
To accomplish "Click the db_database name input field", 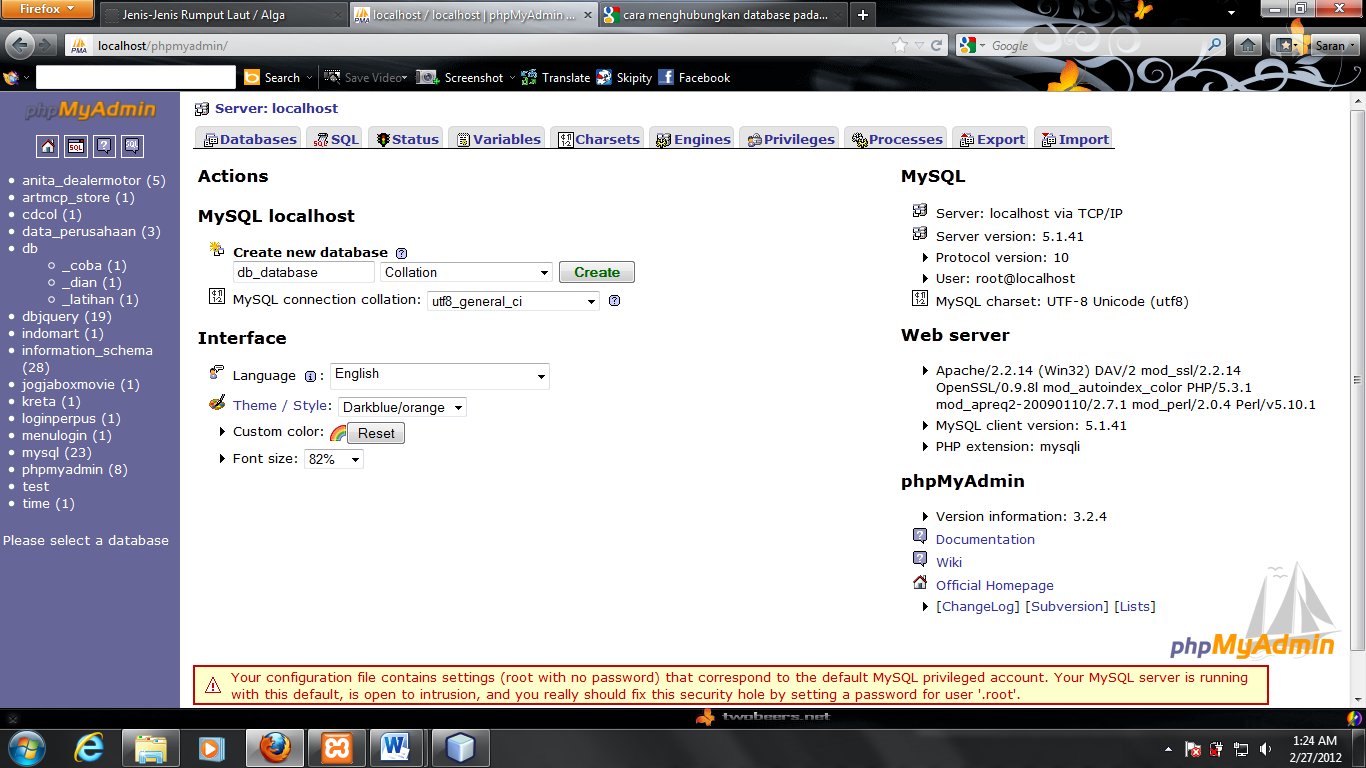I will pyautogui.click(x=303, y=272).
